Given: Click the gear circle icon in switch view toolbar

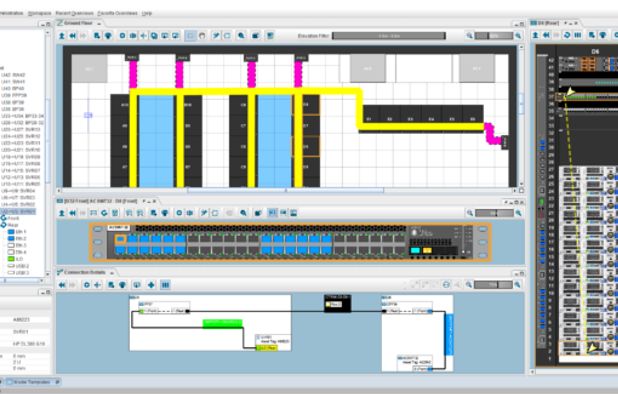Looking at the screenshot, I should [x=179, y=213].
